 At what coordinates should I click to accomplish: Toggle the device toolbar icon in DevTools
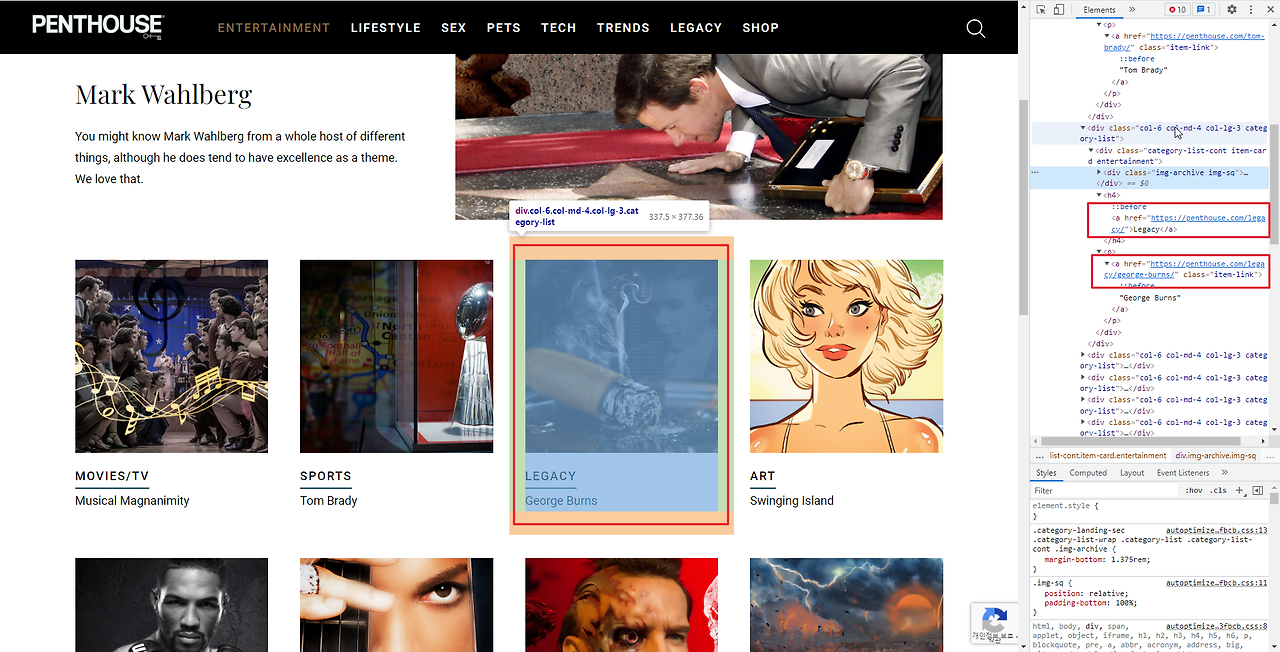coord(1059,10)
